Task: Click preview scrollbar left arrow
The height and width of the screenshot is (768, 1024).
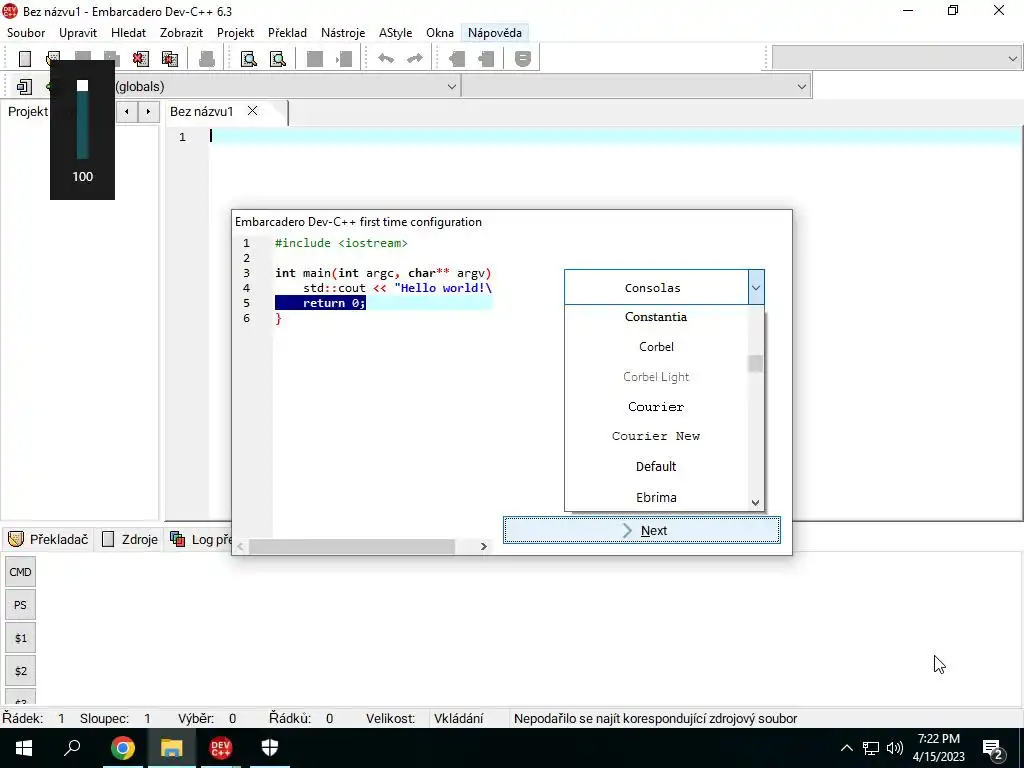Action: pos(240,546)
